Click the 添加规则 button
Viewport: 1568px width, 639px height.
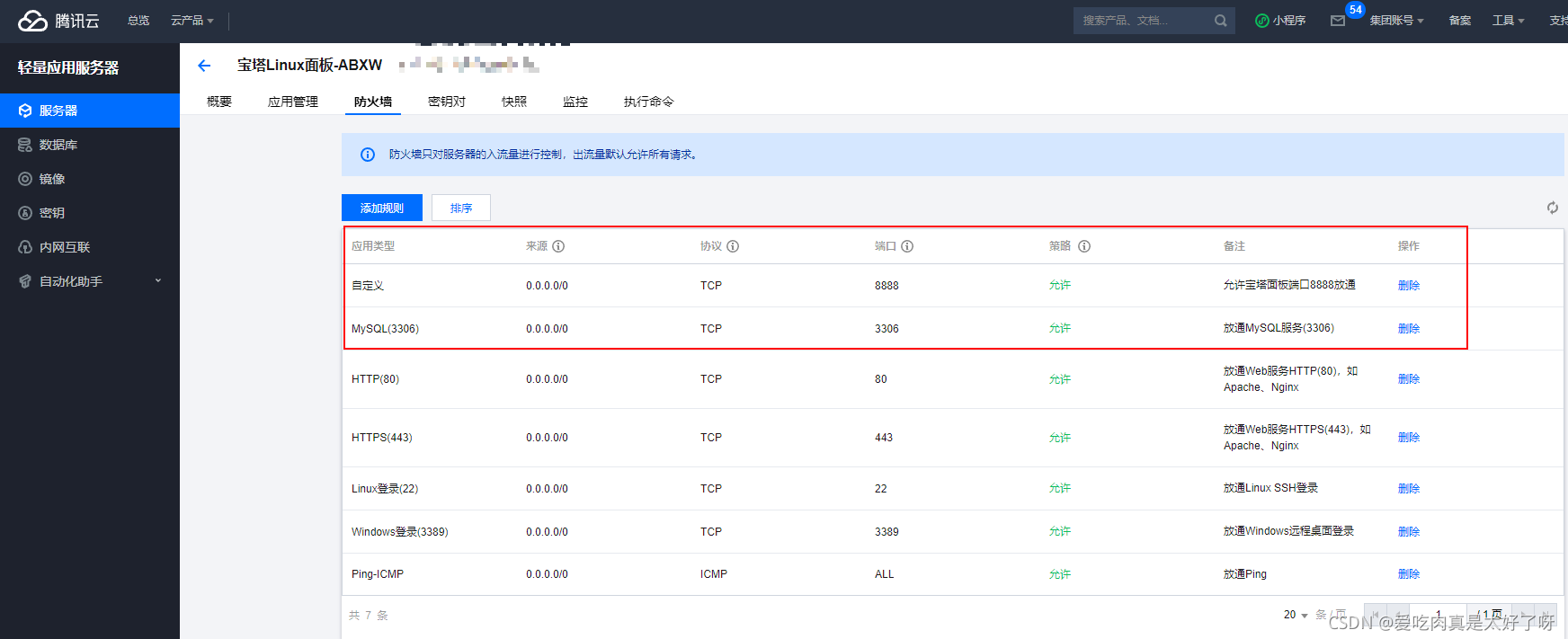(382, 208)
